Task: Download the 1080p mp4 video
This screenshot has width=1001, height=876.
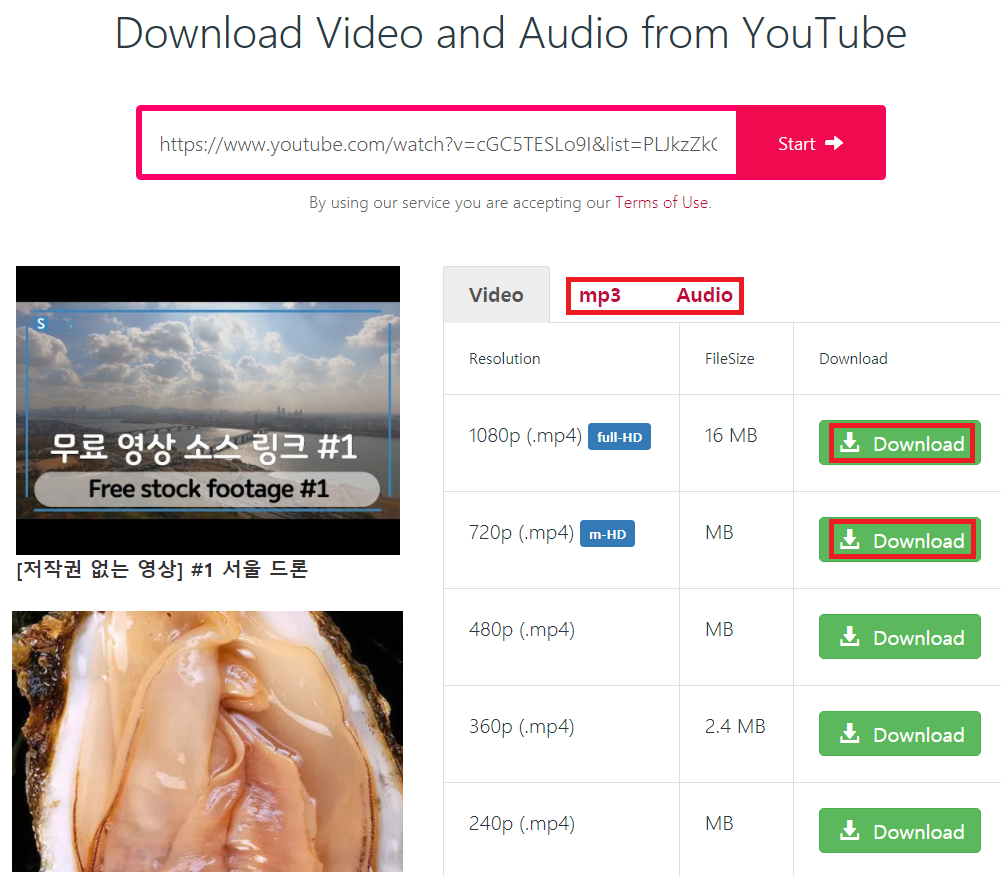Action: pos(899,443)
